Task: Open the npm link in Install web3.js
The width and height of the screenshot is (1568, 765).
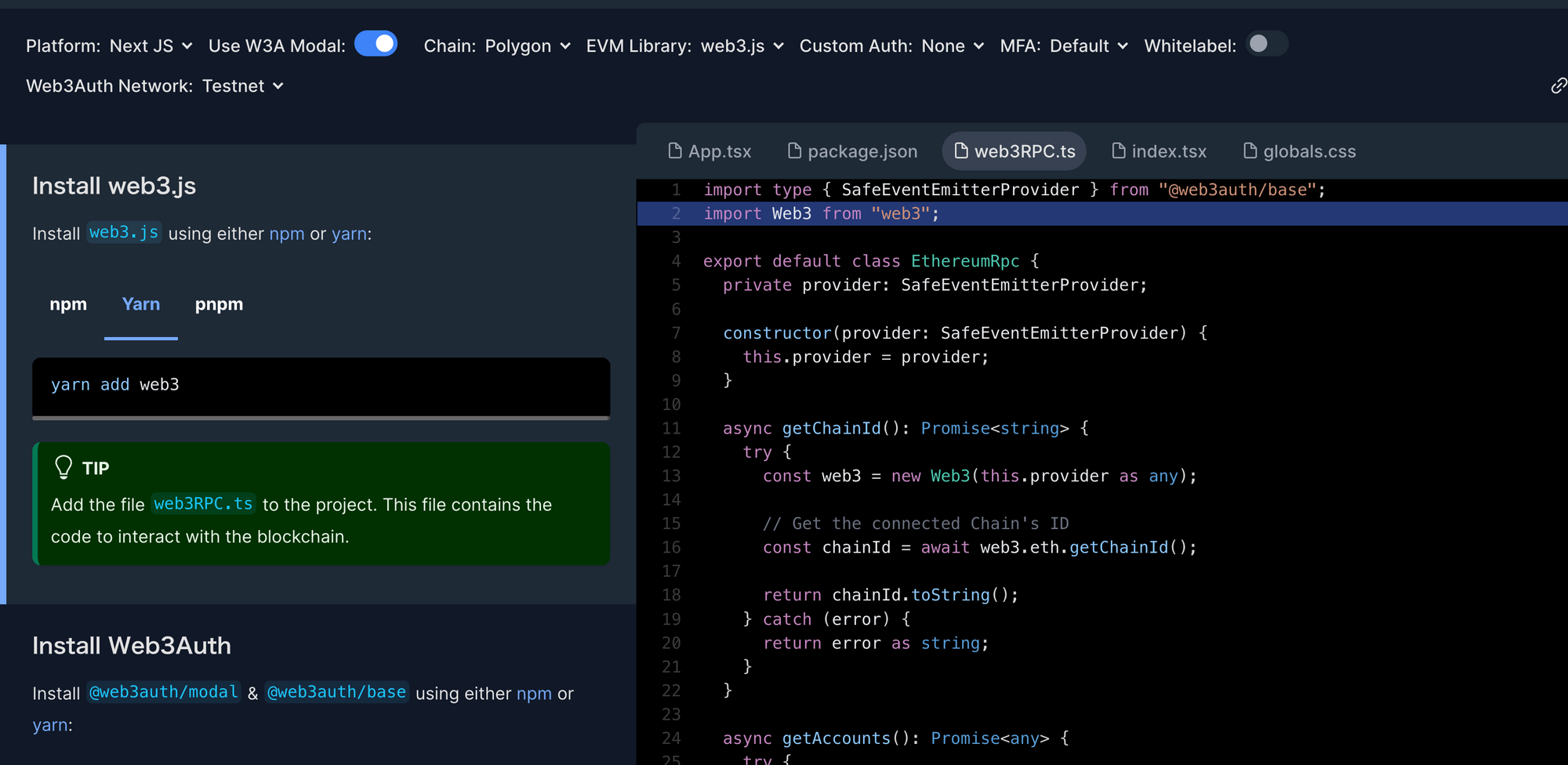Action: 287,234
